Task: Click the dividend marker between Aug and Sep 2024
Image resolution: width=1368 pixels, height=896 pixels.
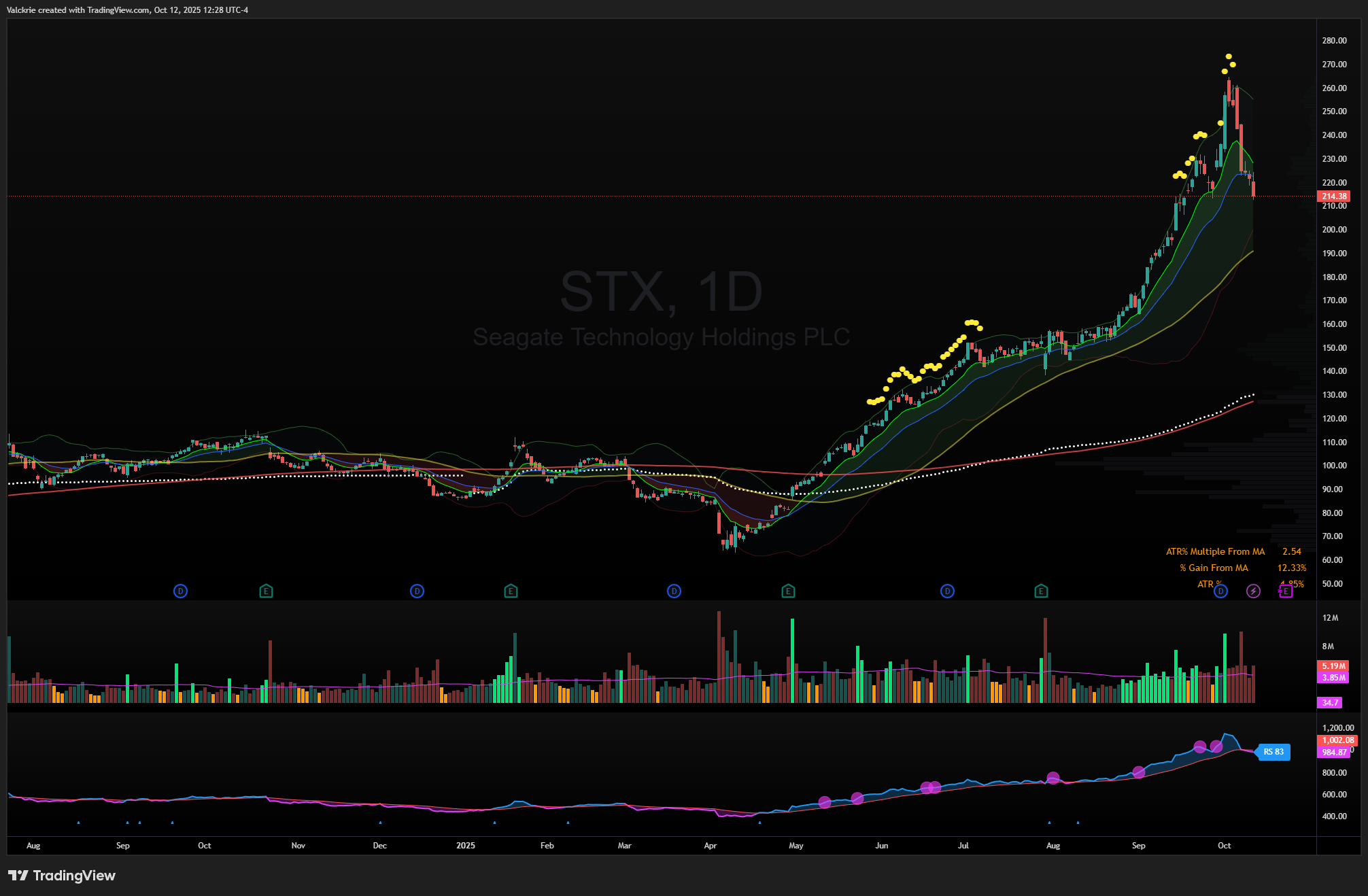Action: [x=180, y=591]
